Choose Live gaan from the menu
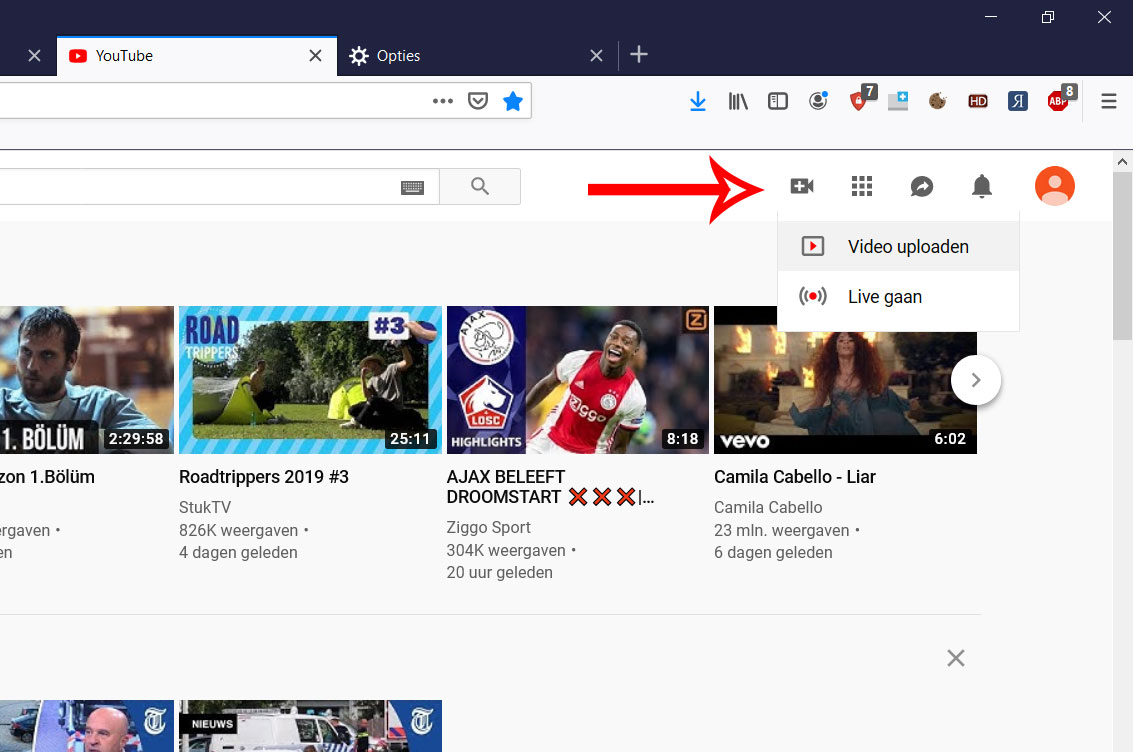The height and width of the screenshot is (752, 1133). (x=898, y=297)
